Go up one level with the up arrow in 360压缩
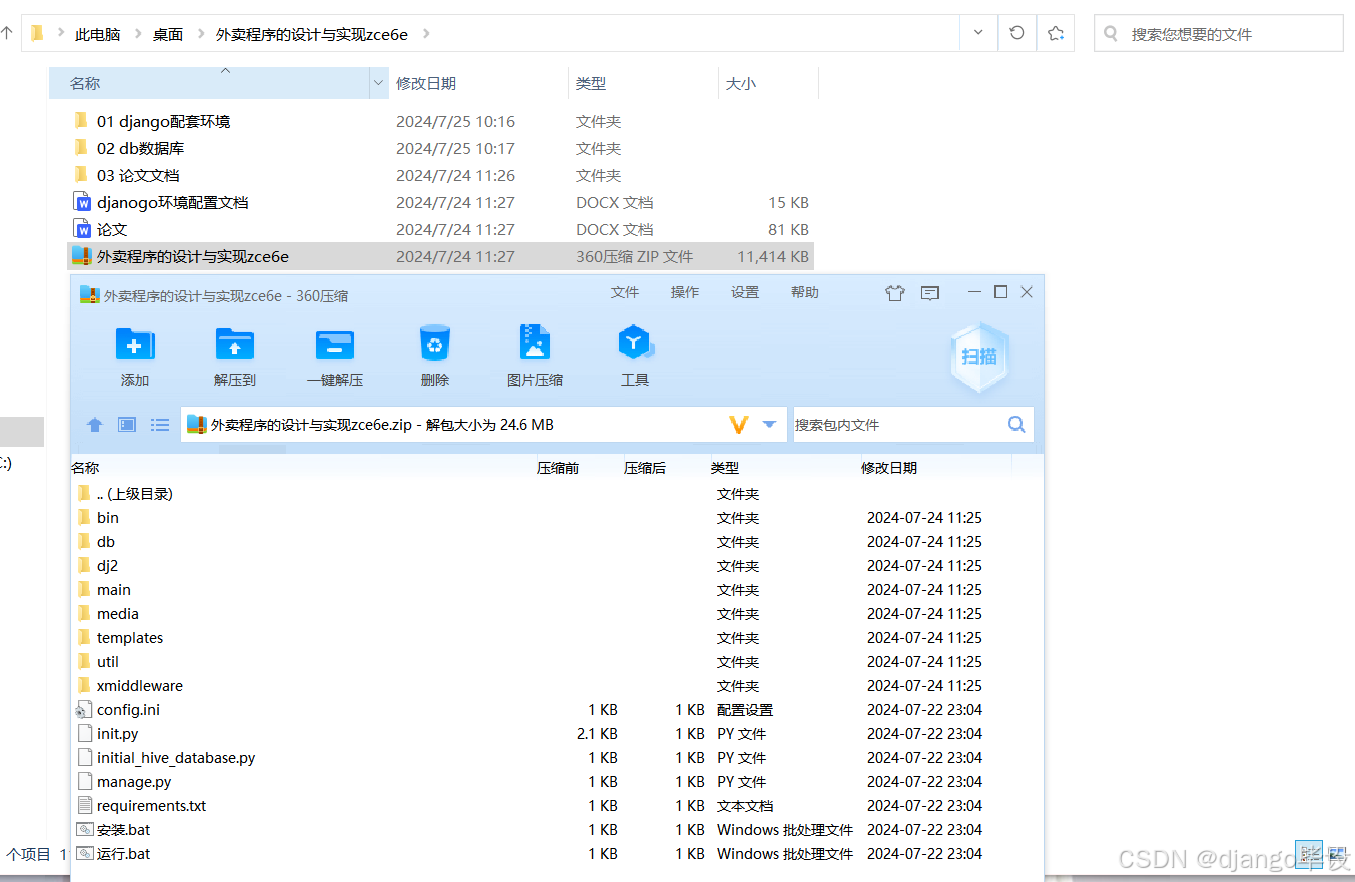 pyautogui.click(x=95, y=425)
